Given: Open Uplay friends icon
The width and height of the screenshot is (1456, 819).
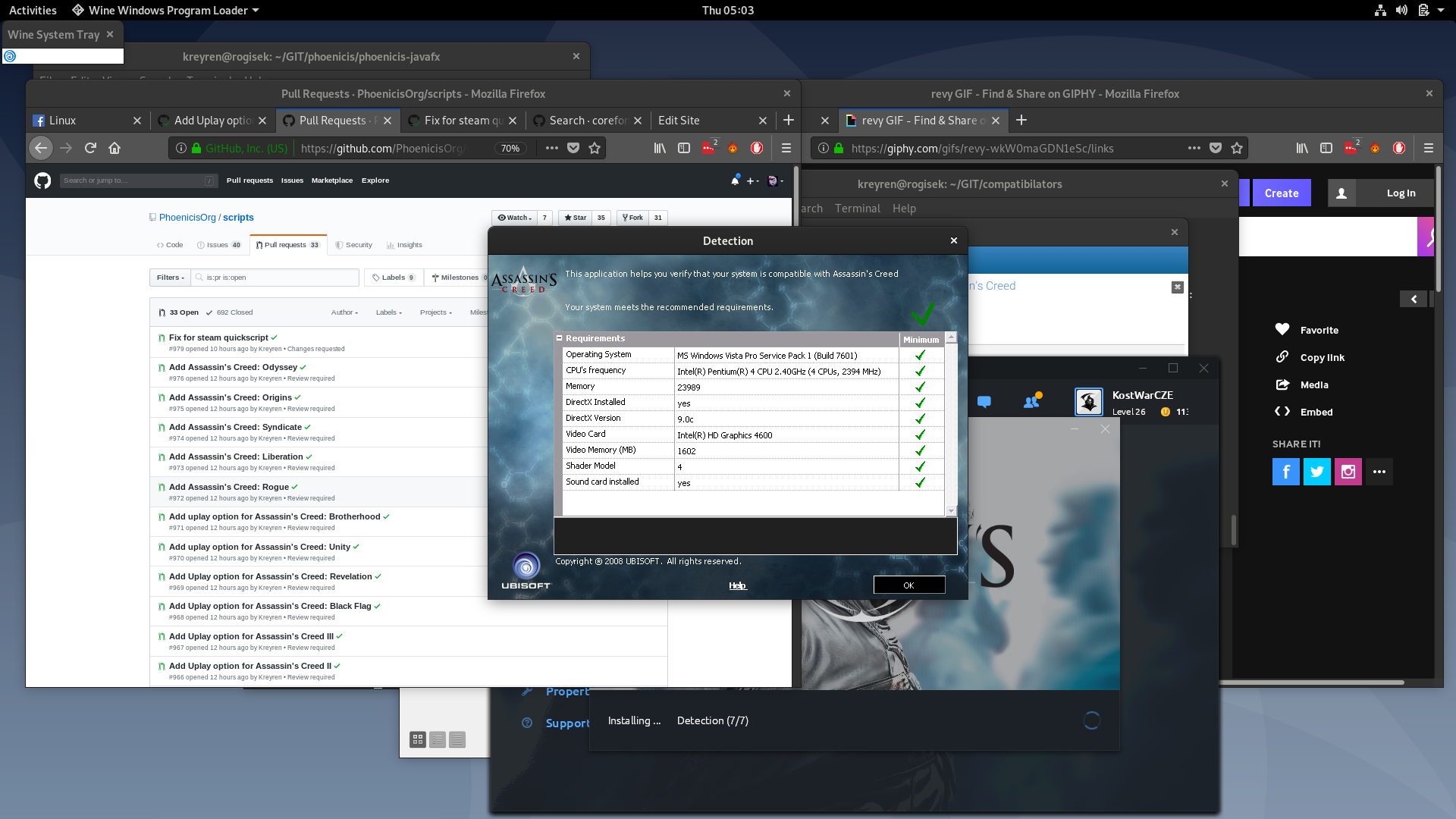Looking at the screenshot, I should pyautogui.click(x=1032, y=401).
